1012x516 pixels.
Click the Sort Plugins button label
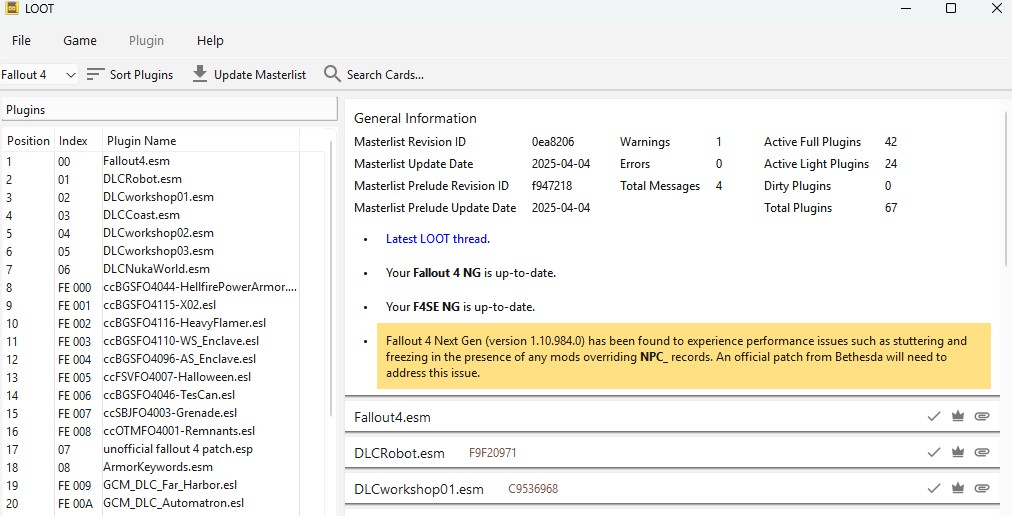click(141, 74)
